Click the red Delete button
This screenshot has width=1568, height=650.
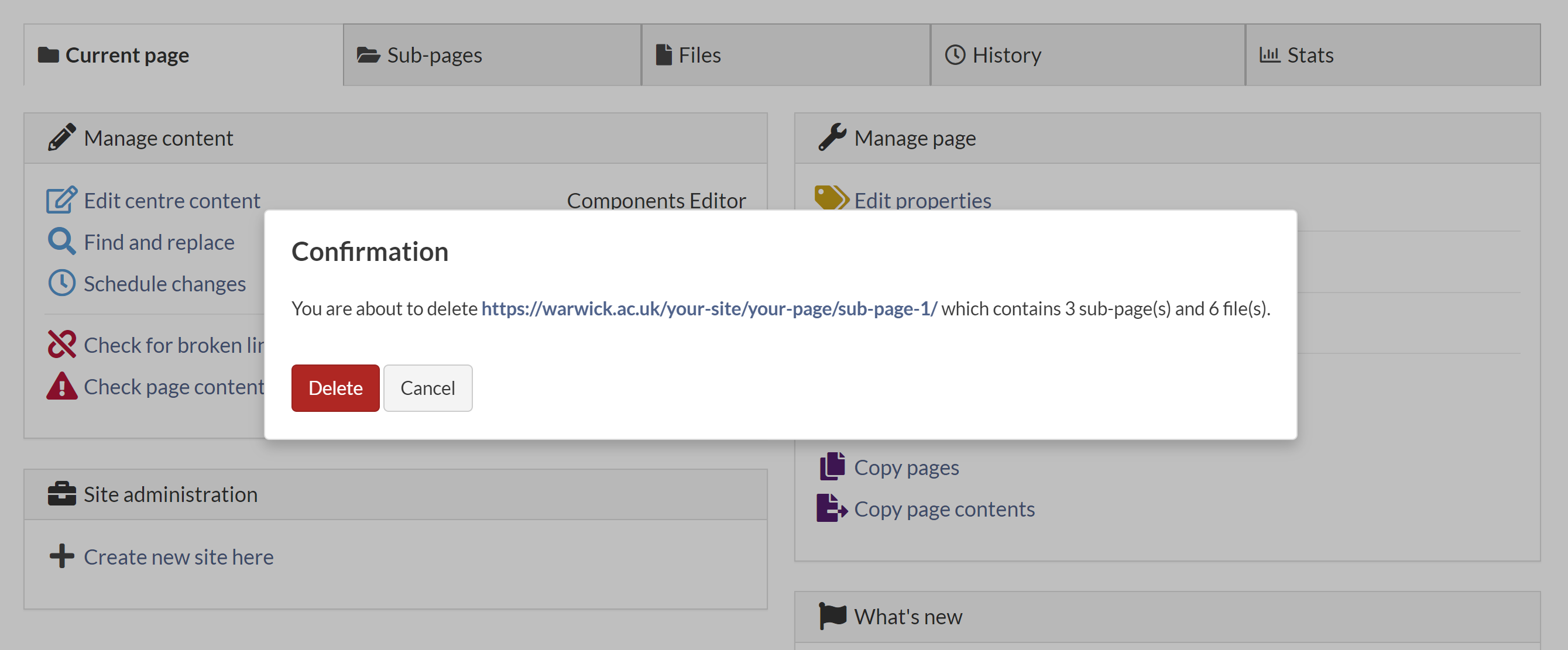tap(335, 388)
